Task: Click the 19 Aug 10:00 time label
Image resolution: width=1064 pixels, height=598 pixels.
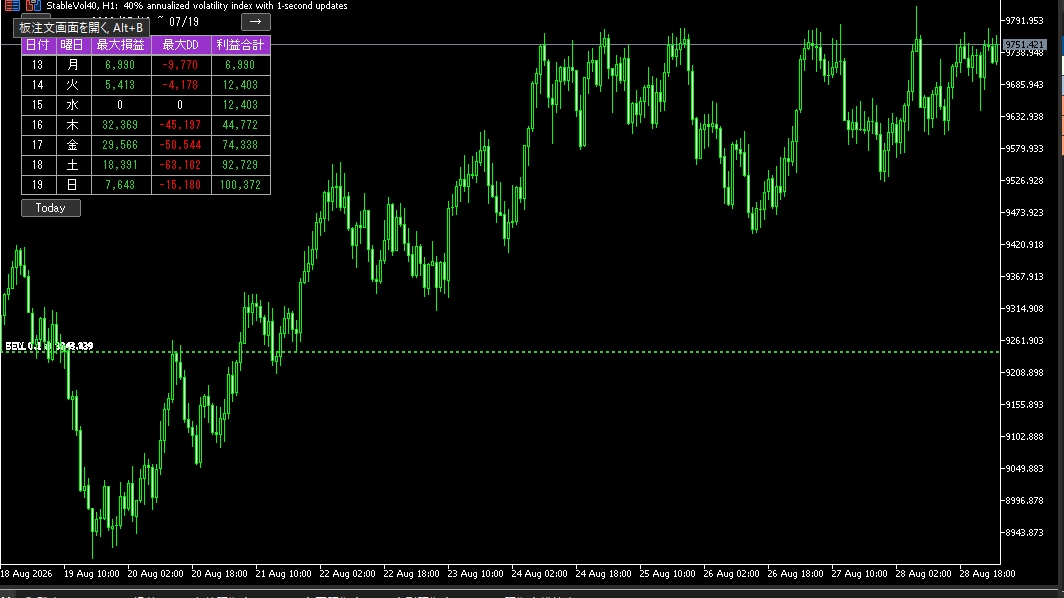Action: (92, 574)
